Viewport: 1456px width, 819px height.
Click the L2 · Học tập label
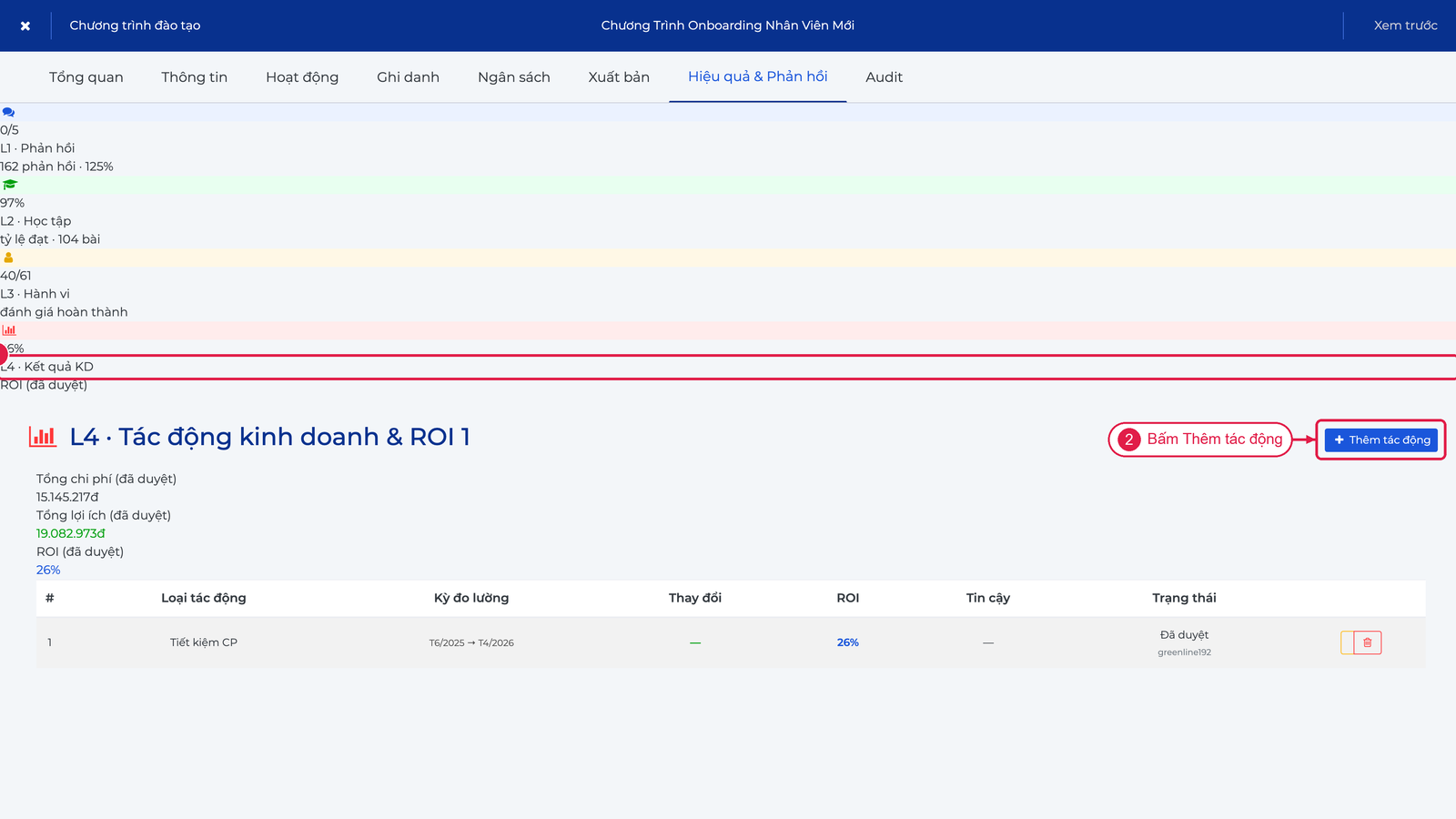click(35, 221)
